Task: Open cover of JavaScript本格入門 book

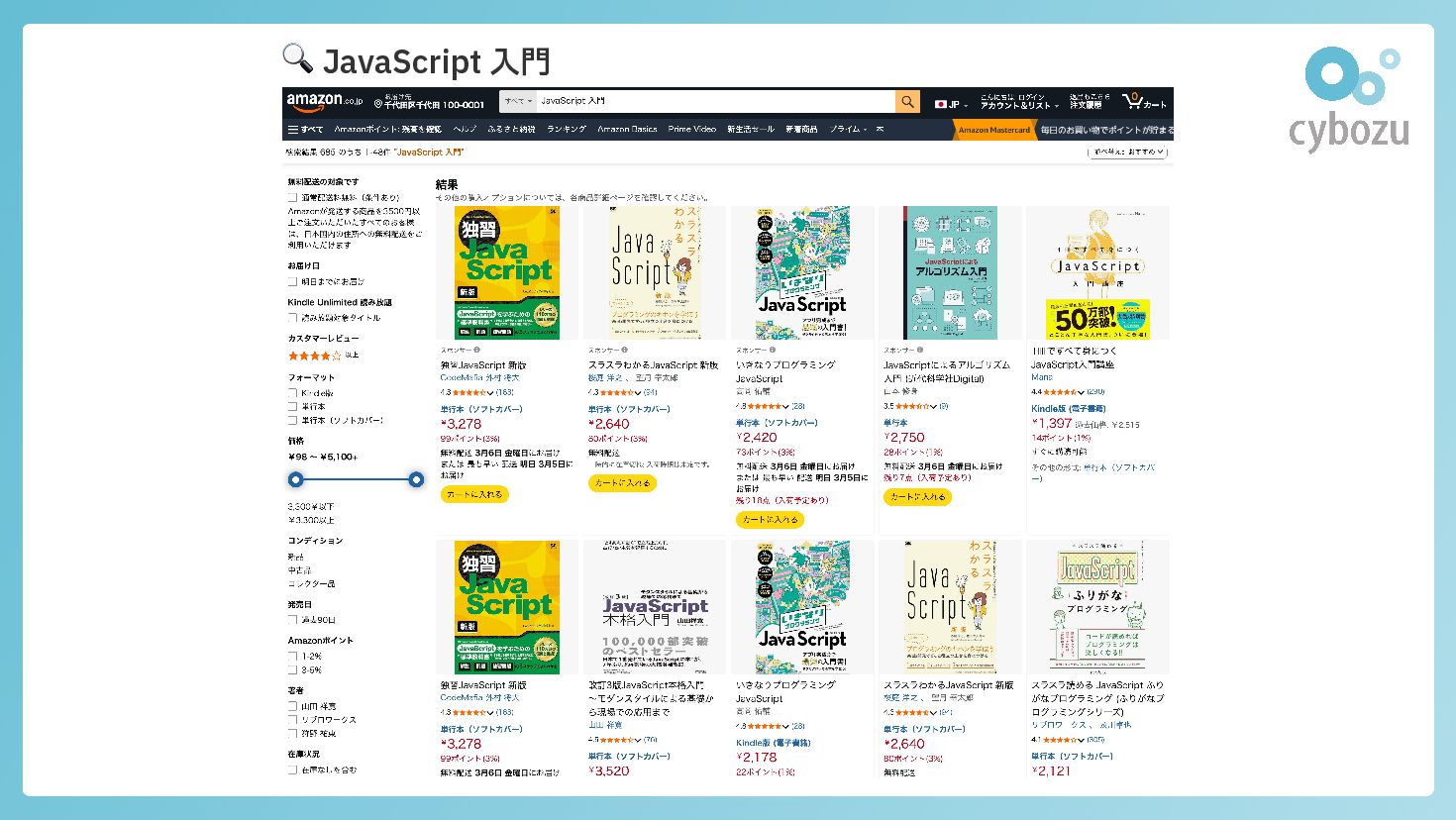Action: click(655, 607)
